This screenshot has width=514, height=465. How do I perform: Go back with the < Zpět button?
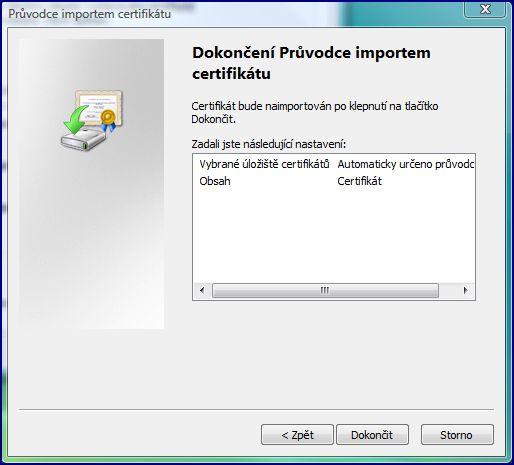pos(297,435)
